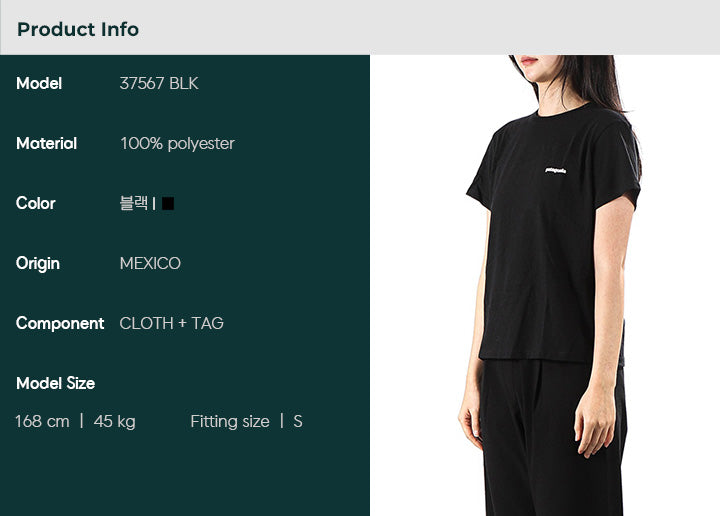720x516 pixels.
Task: Click the Origin label
Action: click(x=38, y=264)
